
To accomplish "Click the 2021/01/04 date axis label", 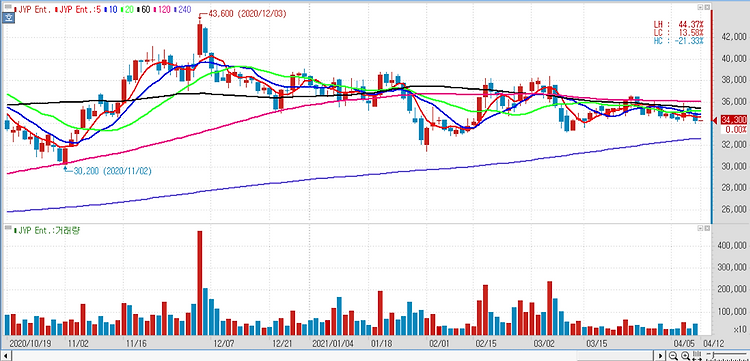I will coord(332,343).
